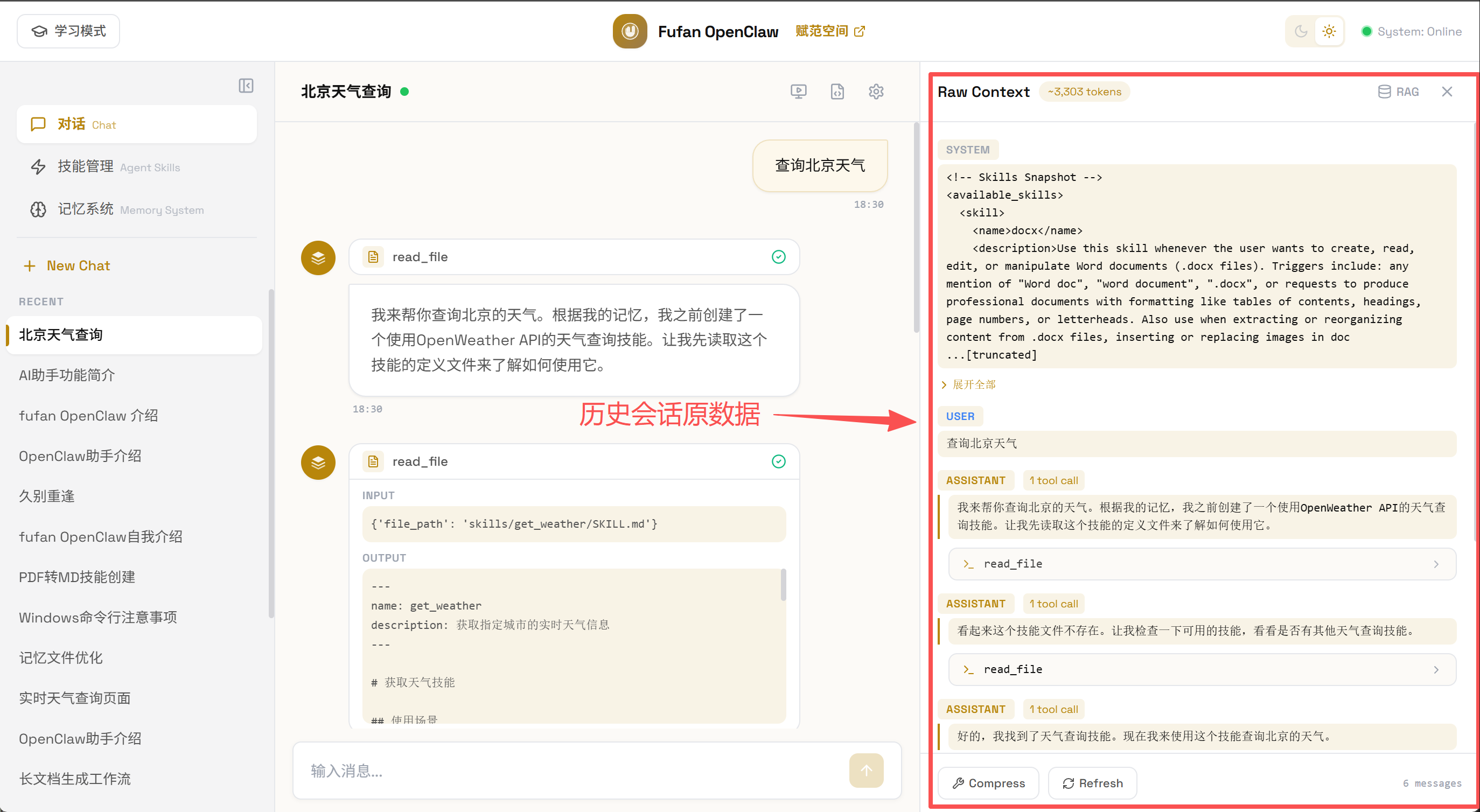Select the 对话 Chat tab
Image resolution: width=1480 pixels, height=812 pixels.
tap(137, 124)
